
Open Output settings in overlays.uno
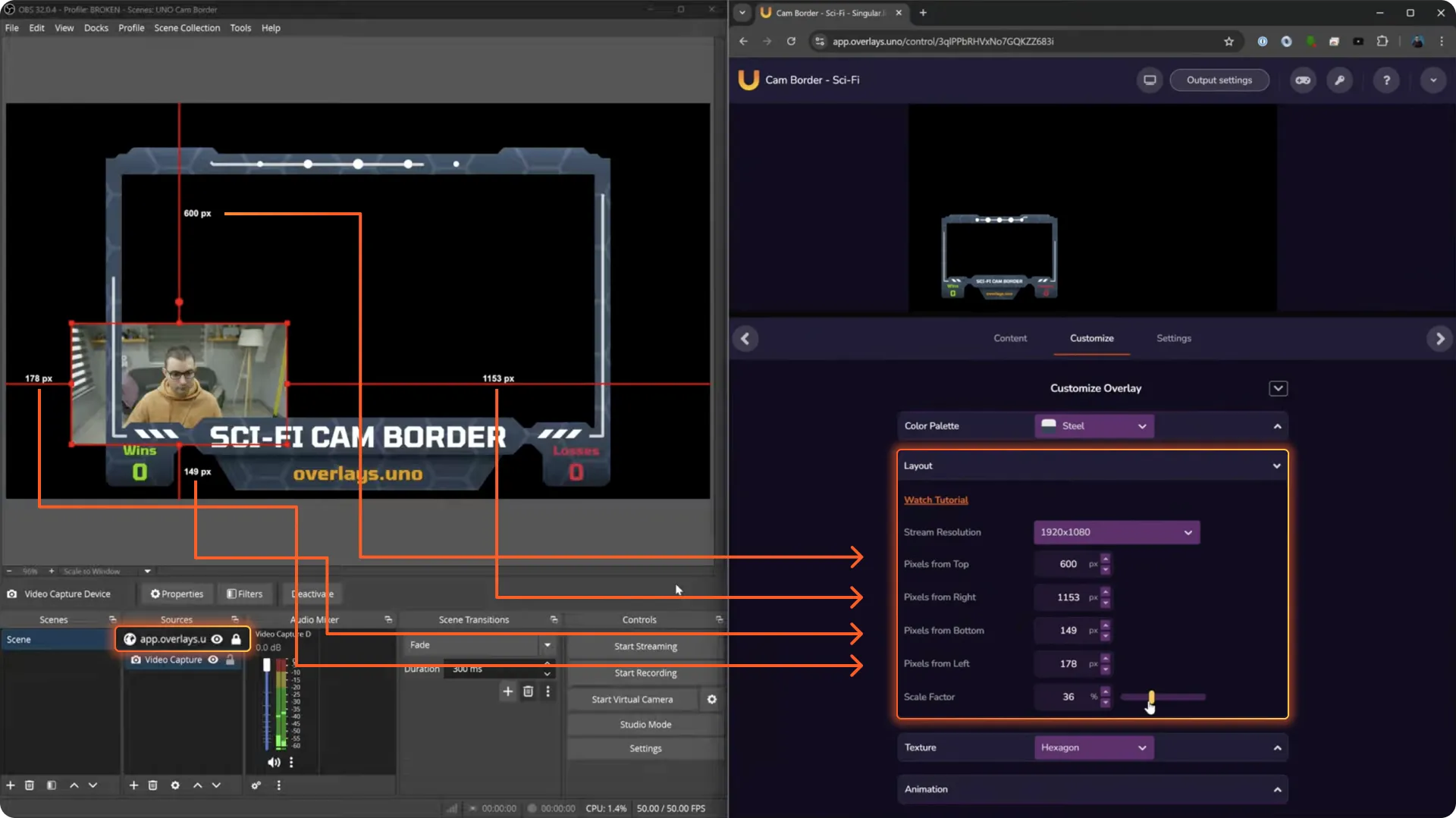[1219, 80]
